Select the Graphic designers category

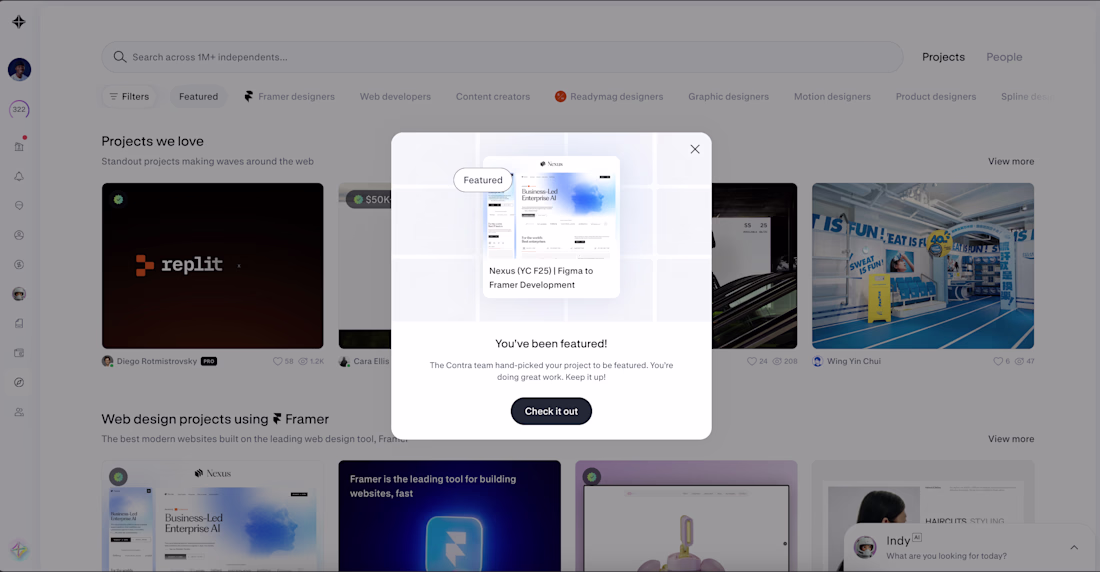click(728, 96)
